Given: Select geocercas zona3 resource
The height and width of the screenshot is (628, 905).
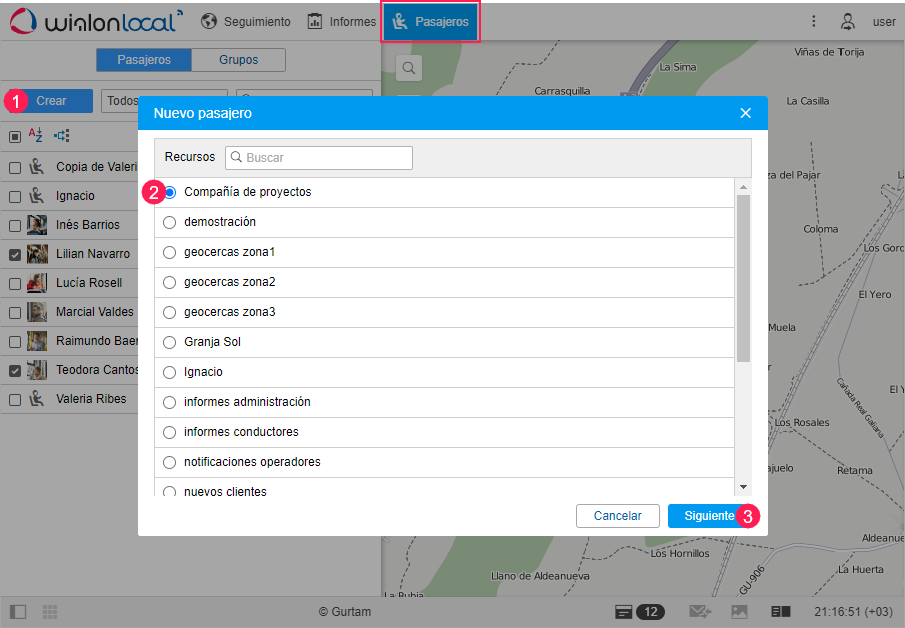Looking at the screenshot, I should point(169,312).
